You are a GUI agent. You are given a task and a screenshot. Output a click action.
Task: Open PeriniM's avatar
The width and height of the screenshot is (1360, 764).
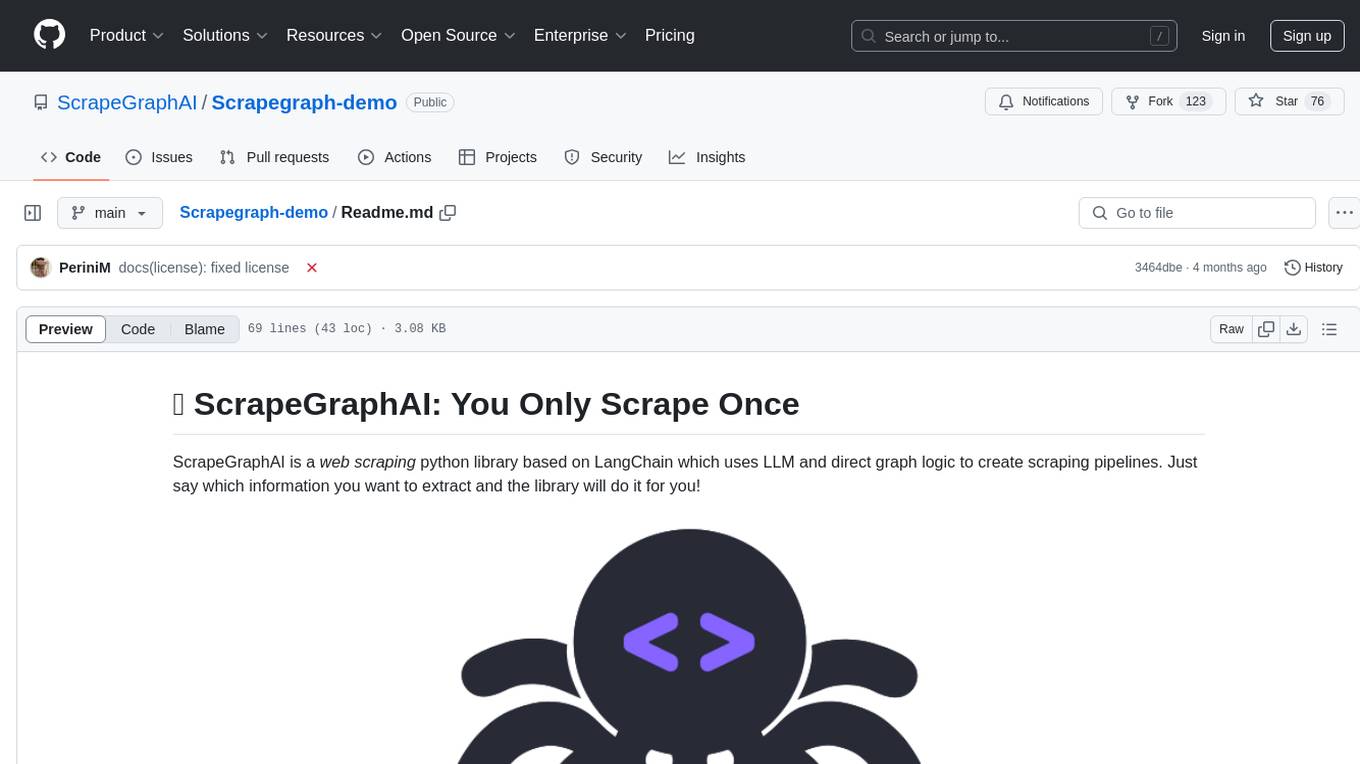[x=41, y=267]
